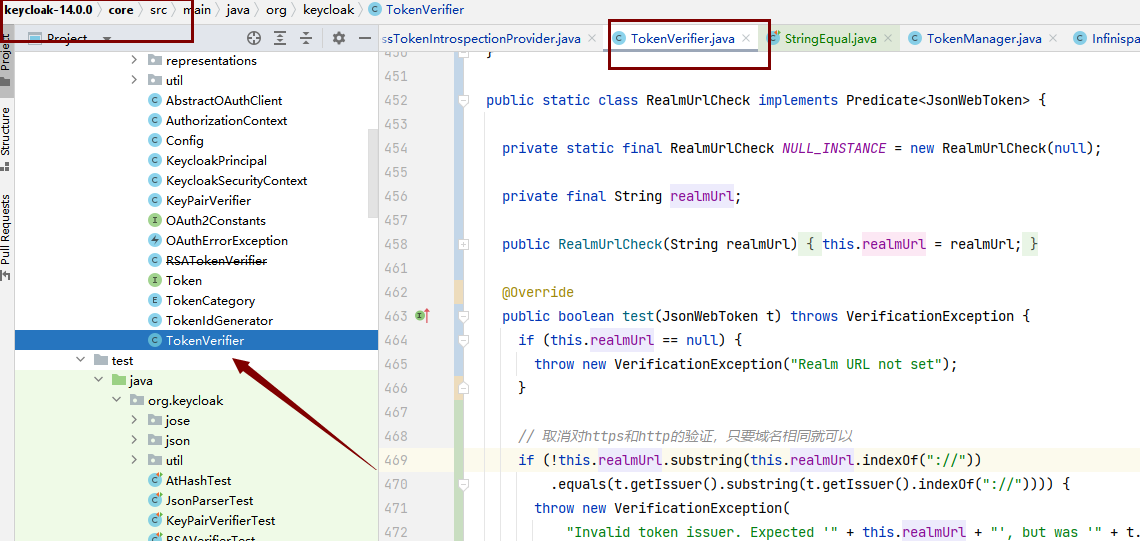Collapse the org.keycloak test package
This screenshot has width=1141, height=541.
pyautogui.click(x=116, y=400)
